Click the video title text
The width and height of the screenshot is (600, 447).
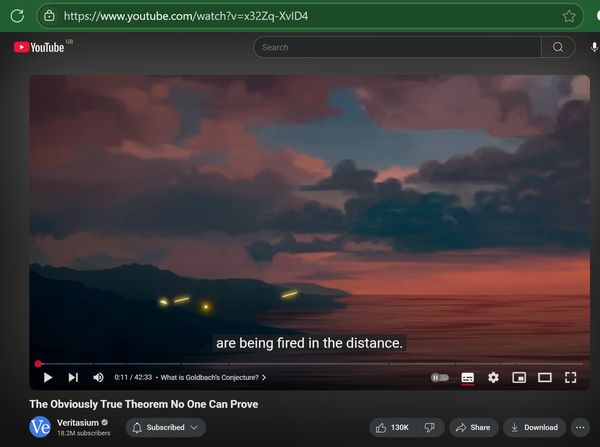(x=143, y=404)
